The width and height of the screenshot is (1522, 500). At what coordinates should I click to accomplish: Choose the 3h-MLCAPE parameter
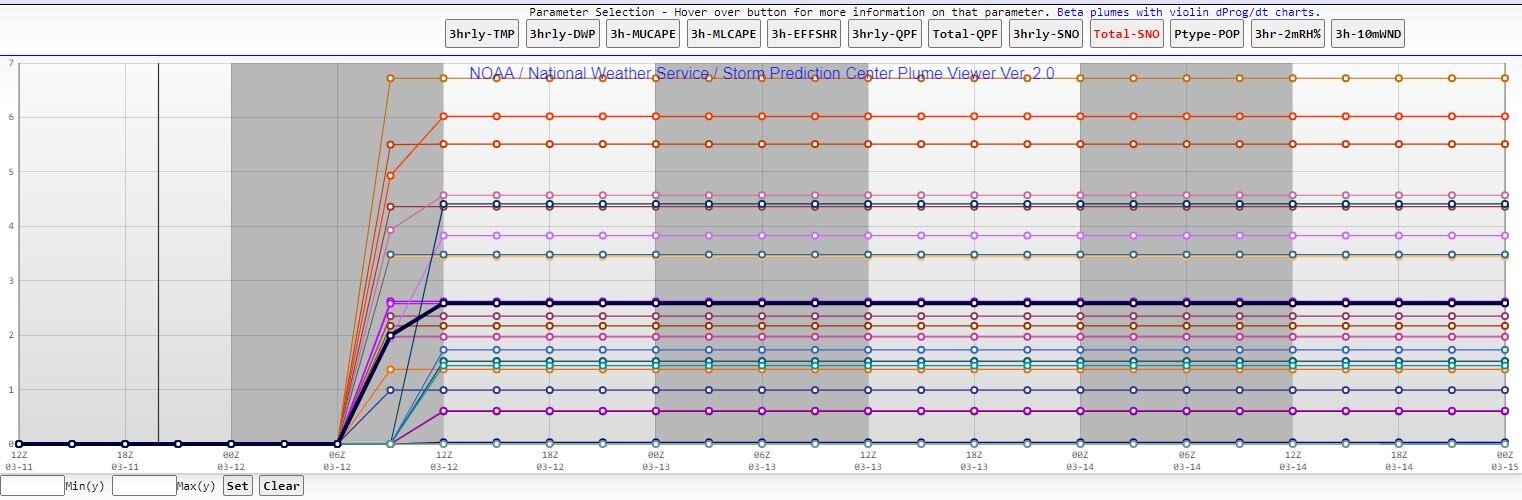click(724, 34)
